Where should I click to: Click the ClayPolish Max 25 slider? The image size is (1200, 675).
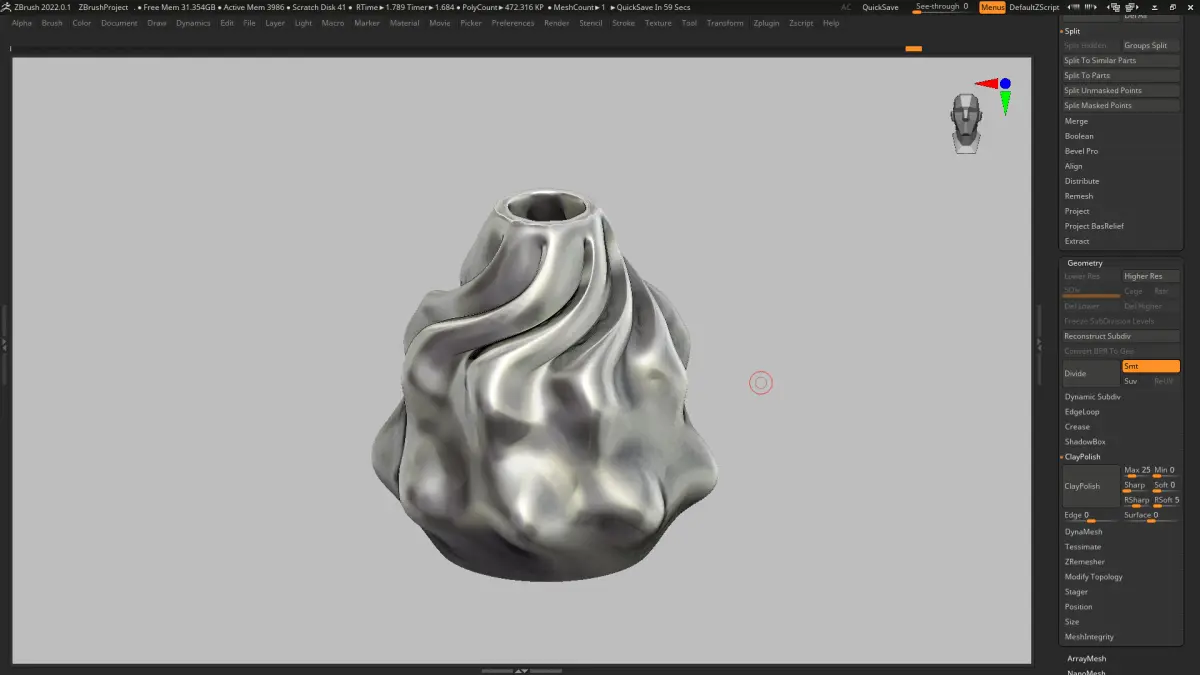pos(1136,472)
